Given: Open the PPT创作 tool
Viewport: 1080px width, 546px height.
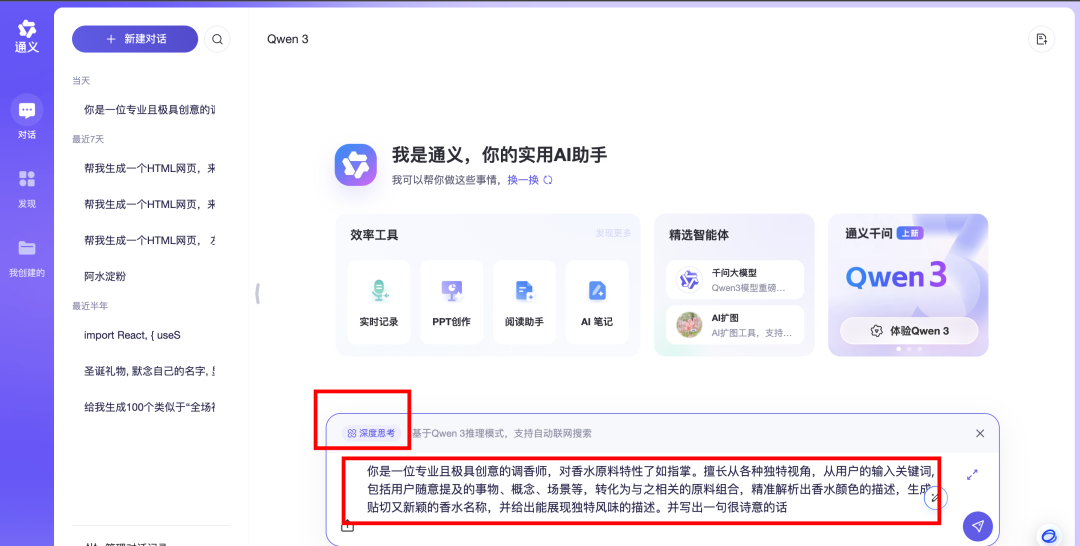Looking at the screenshot, I should [452, 302].
